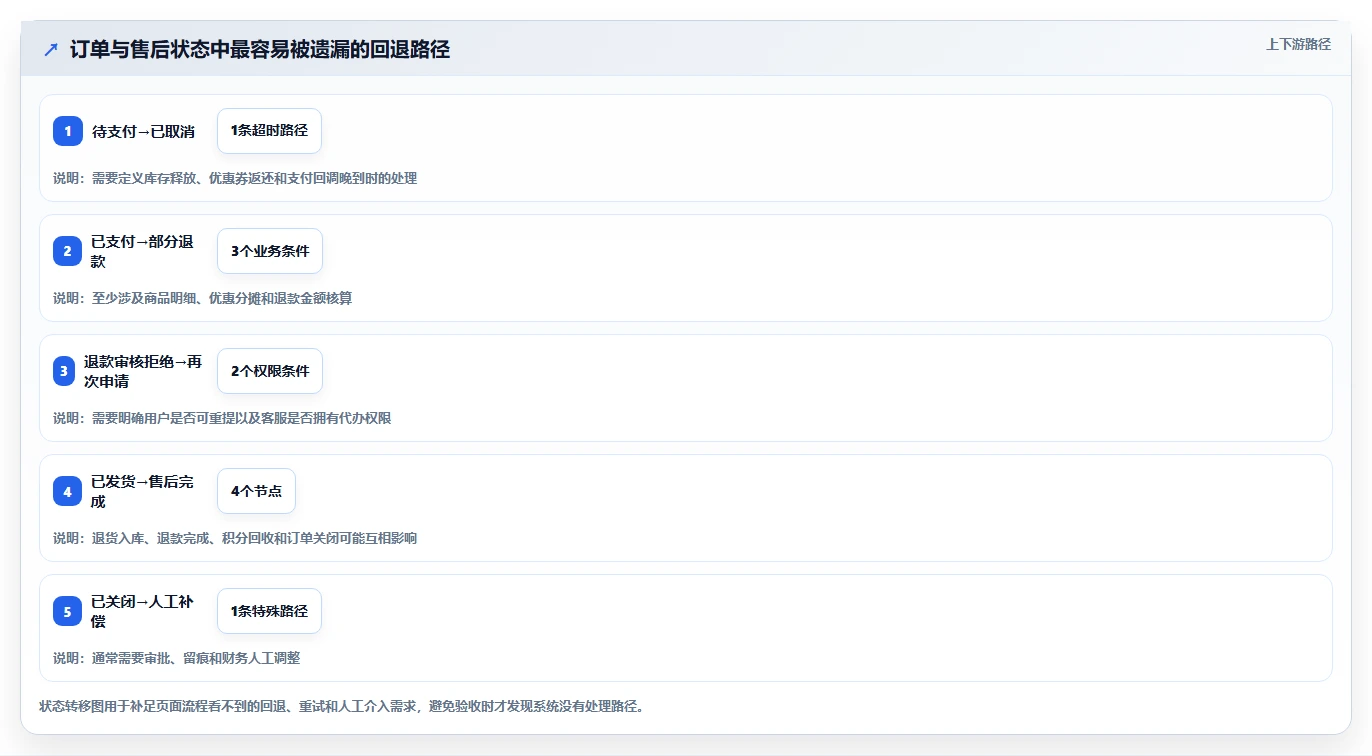The image size is (1372, 756).
Task: Click the 待支付→已取消 path title
Action: tap(143, 131)
